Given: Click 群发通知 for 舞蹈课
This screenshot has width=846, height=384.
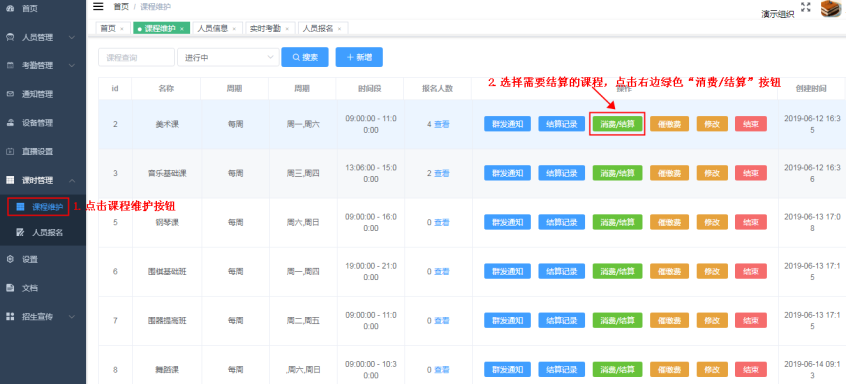Looking at the screenshot, I should point(508,369).
